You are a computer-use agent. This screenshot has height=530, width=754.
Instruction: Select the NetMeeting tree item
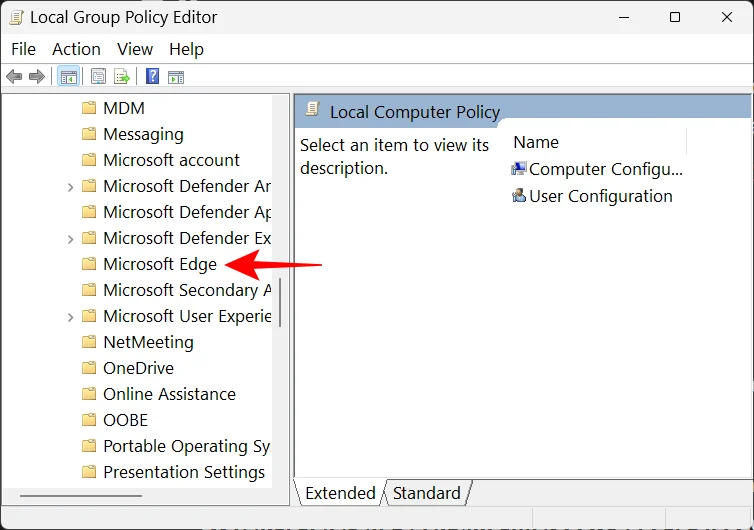[x=149, y=342]
